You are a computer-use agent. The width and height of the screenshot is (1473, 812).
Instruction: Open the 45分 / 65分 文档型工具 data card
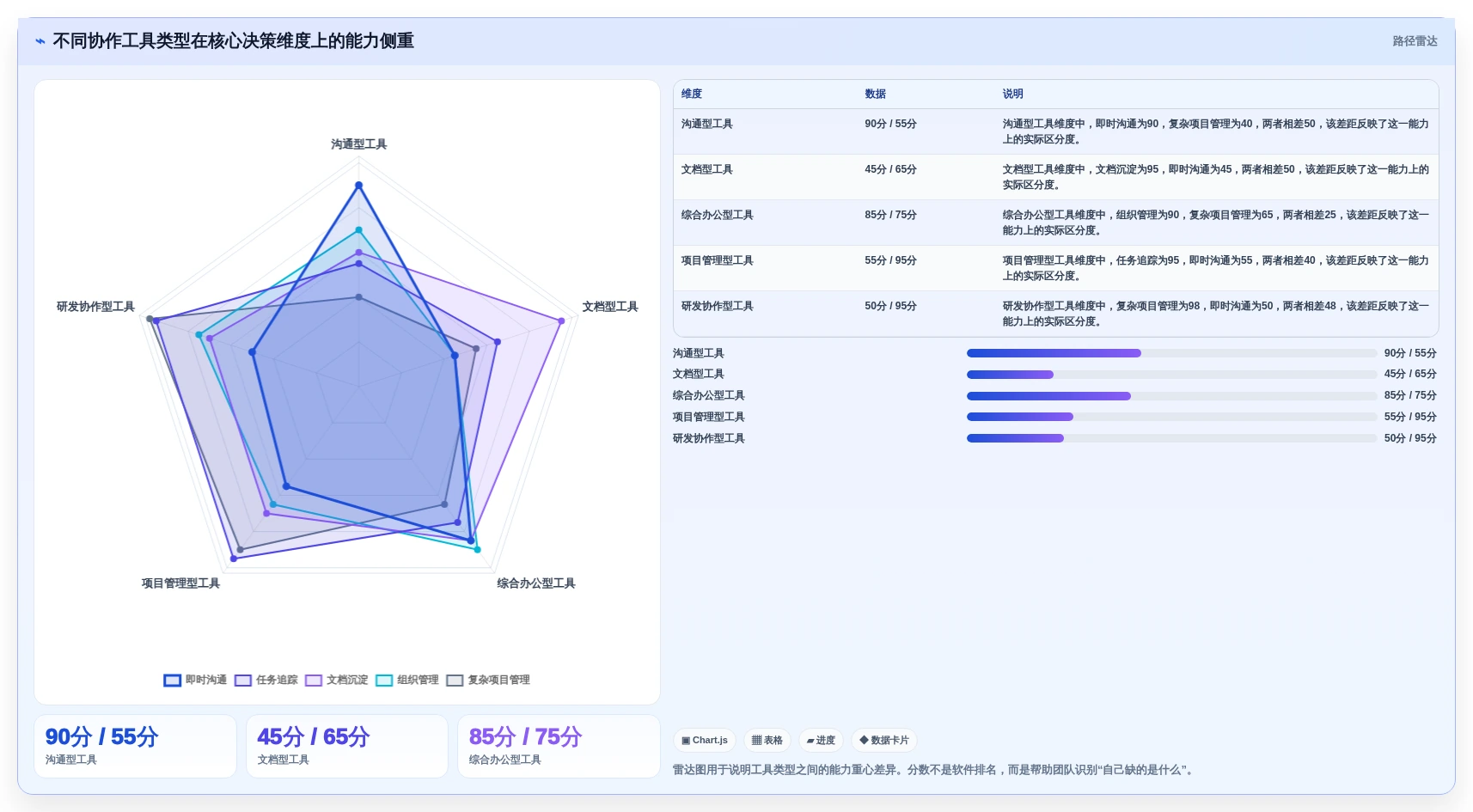point(347,747)
